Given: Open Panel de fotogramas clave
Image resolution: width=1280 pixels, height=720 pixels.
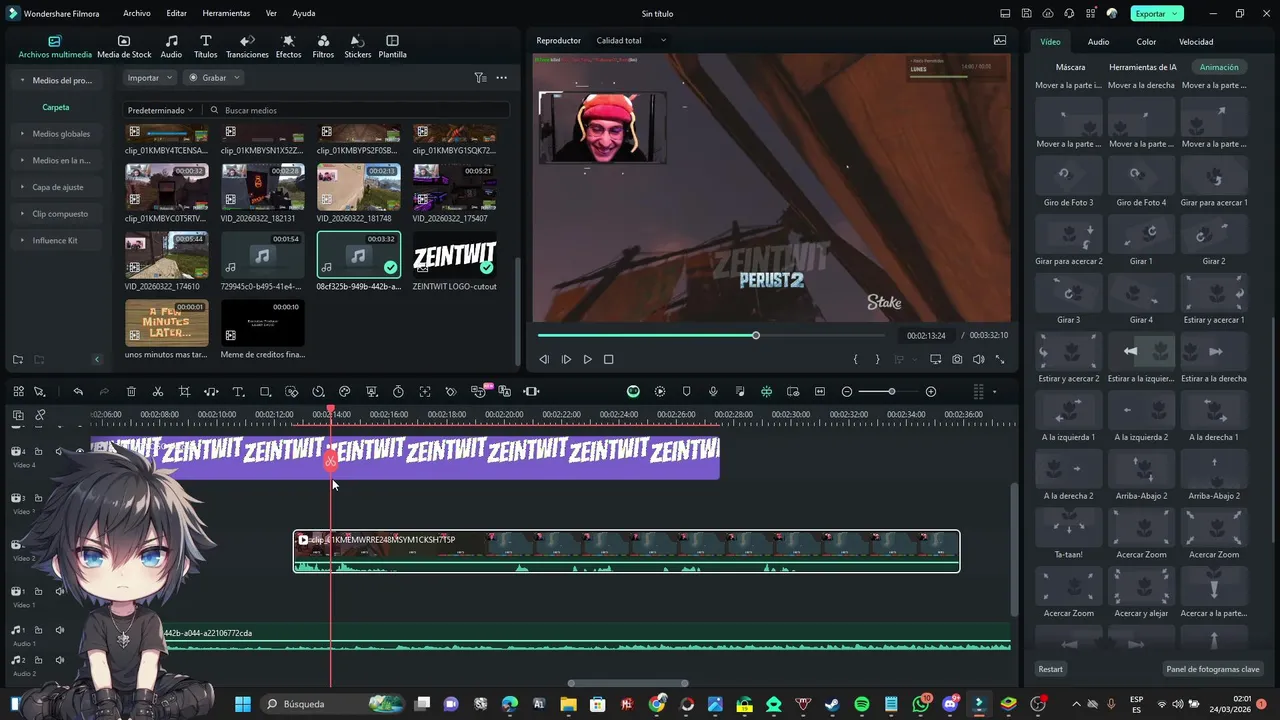Looking at the screenshot, I should pyautogui.click(x=1213, y=669).
